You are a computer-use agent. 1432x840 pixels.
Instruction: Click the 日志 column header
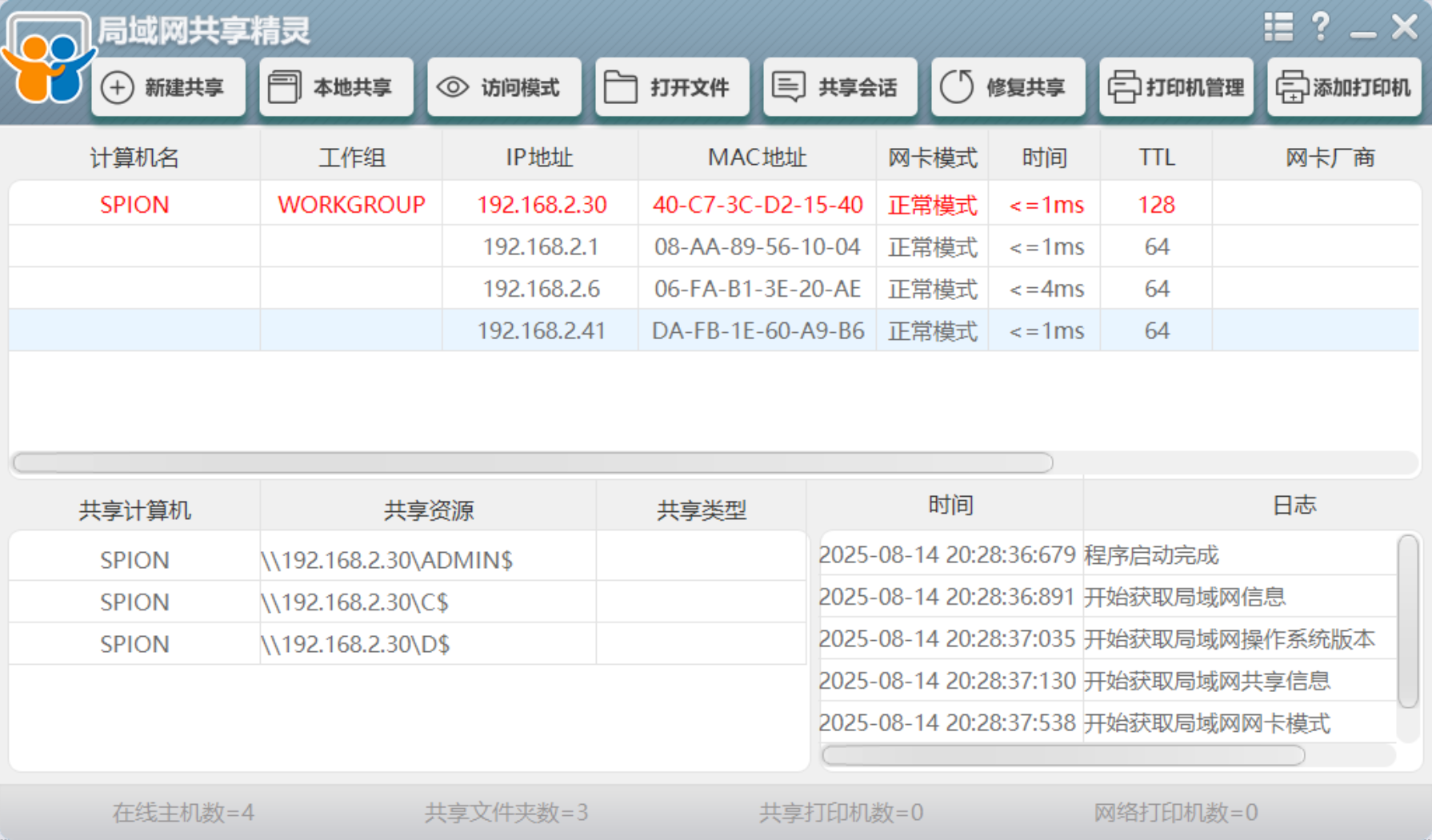point(1294,505)
